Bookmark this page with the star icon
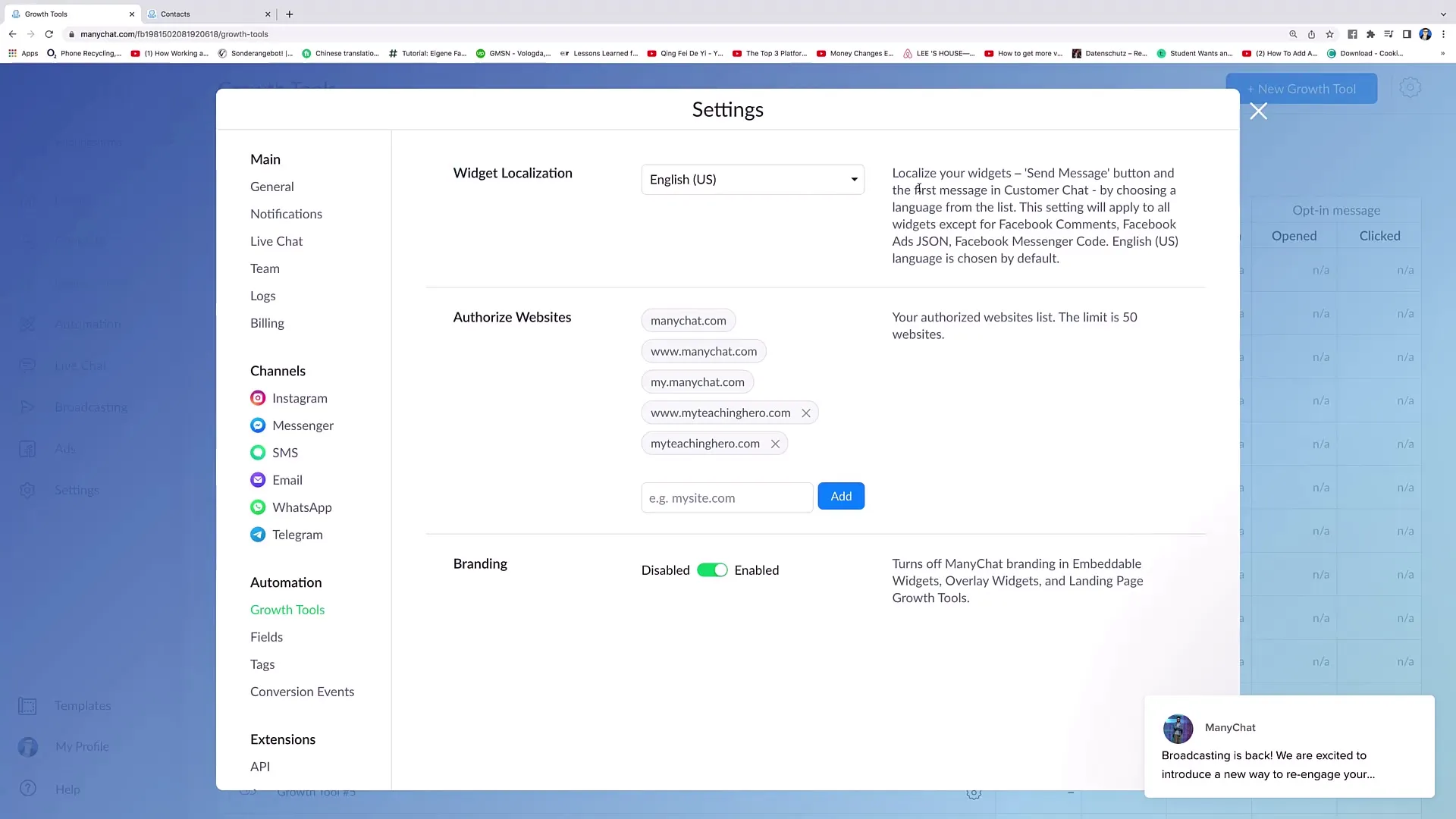 coord(1329,34)
